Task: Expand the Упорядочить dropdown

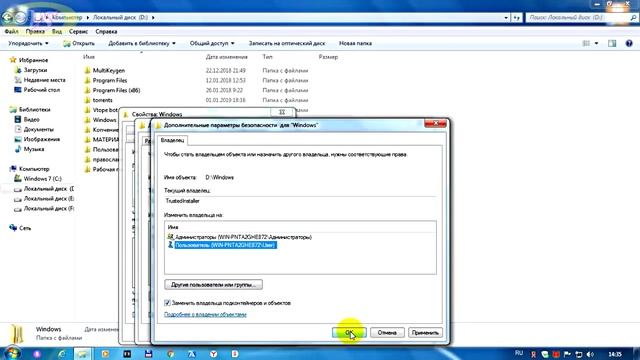Action: (28, 43)
